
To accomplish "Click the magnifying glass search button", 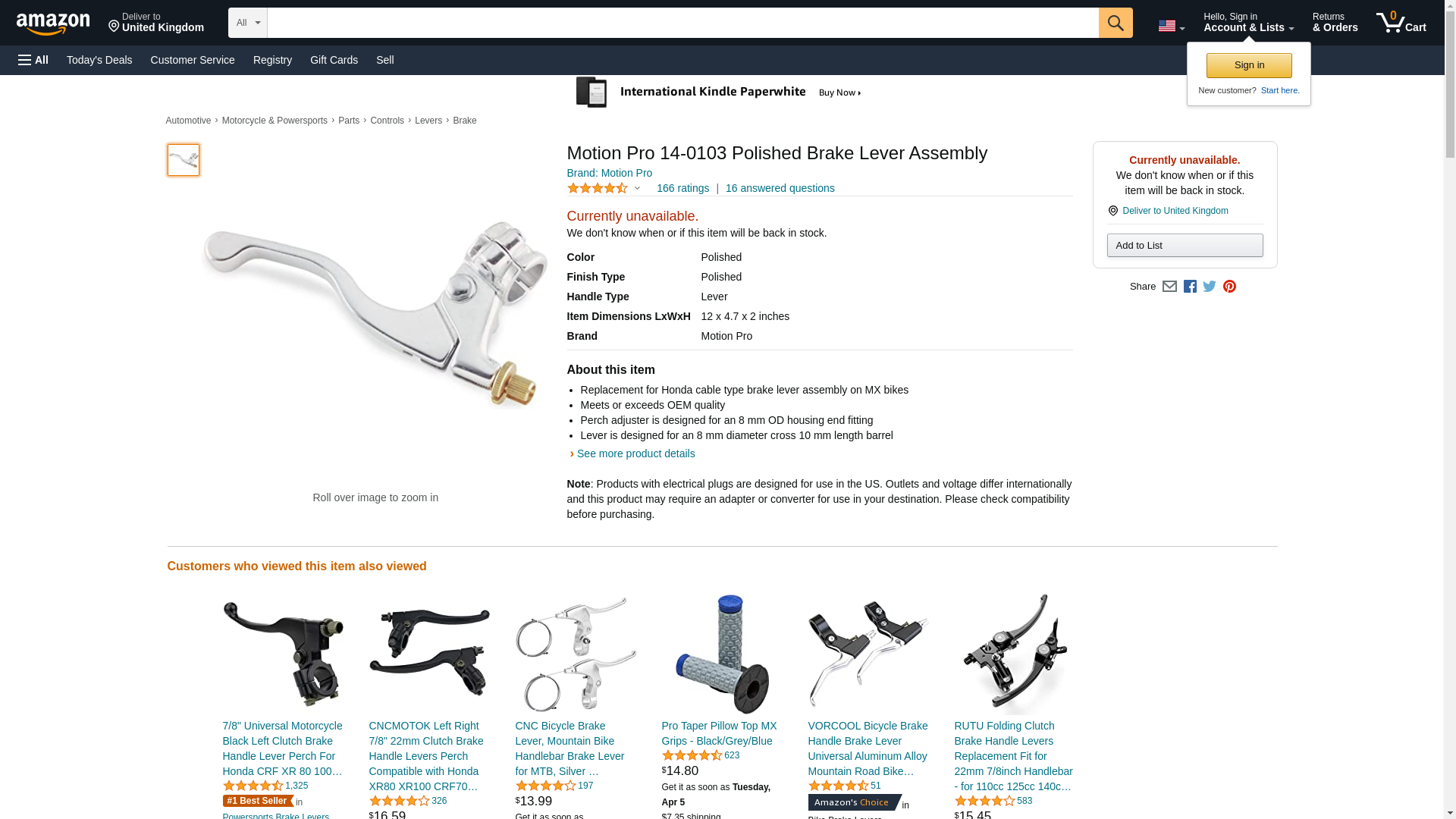I will click(1116, 23).
